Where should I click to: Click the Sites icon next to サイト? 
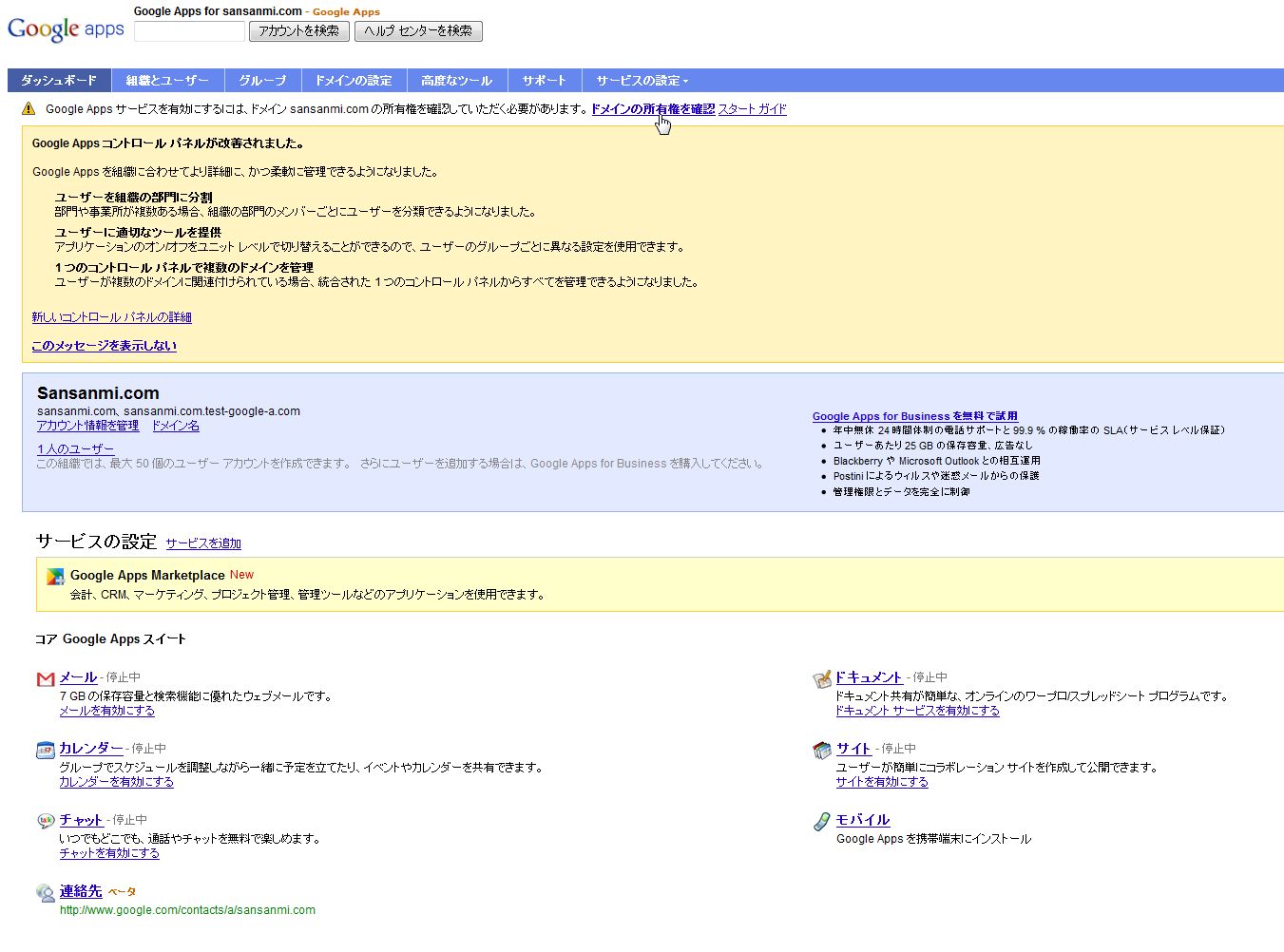(x=822, y=750)
